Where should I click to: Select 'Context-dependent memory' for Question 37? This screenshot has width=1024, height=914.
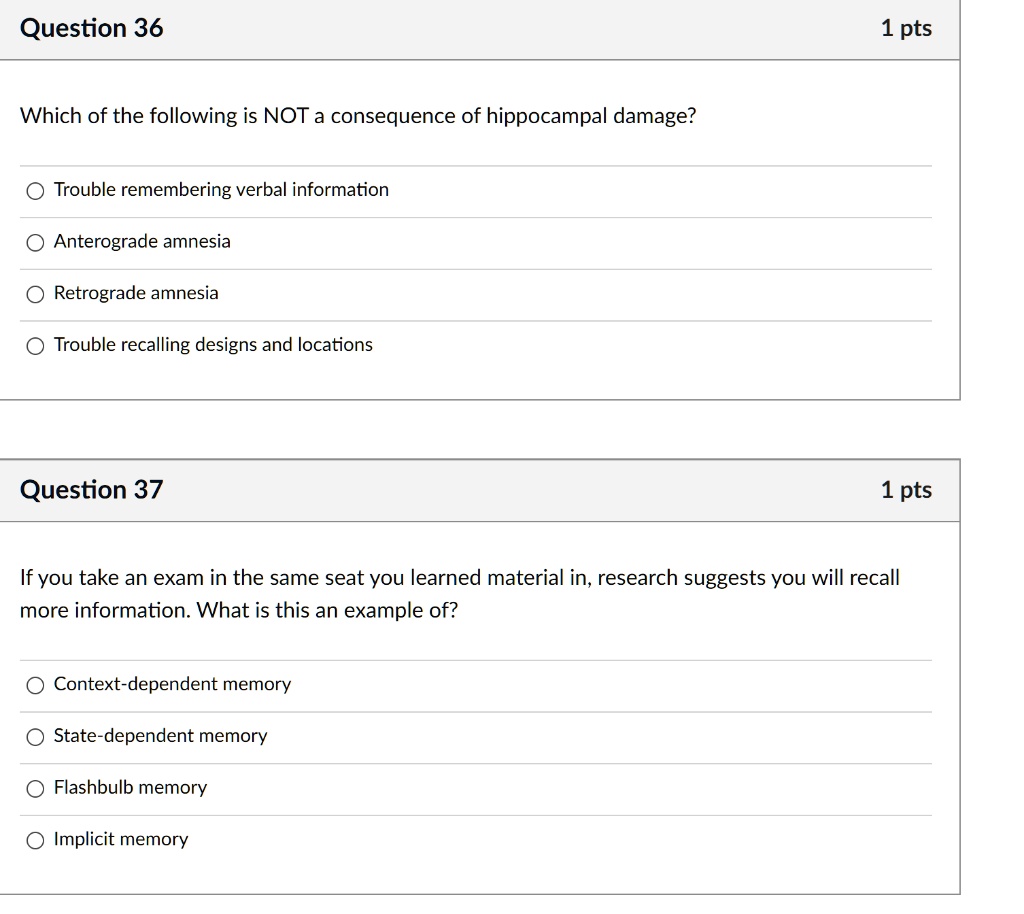(x=35, y=685)
